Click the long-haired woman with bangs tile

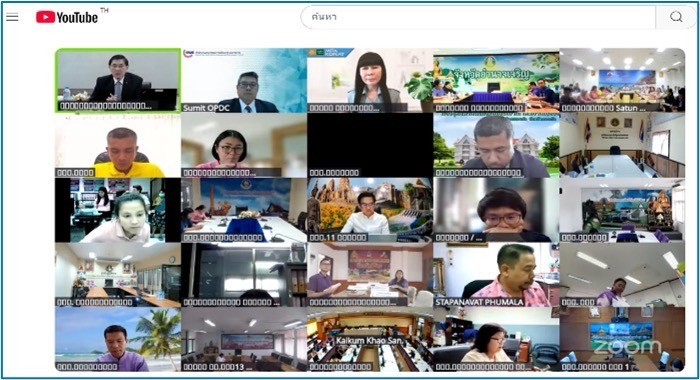370,80
